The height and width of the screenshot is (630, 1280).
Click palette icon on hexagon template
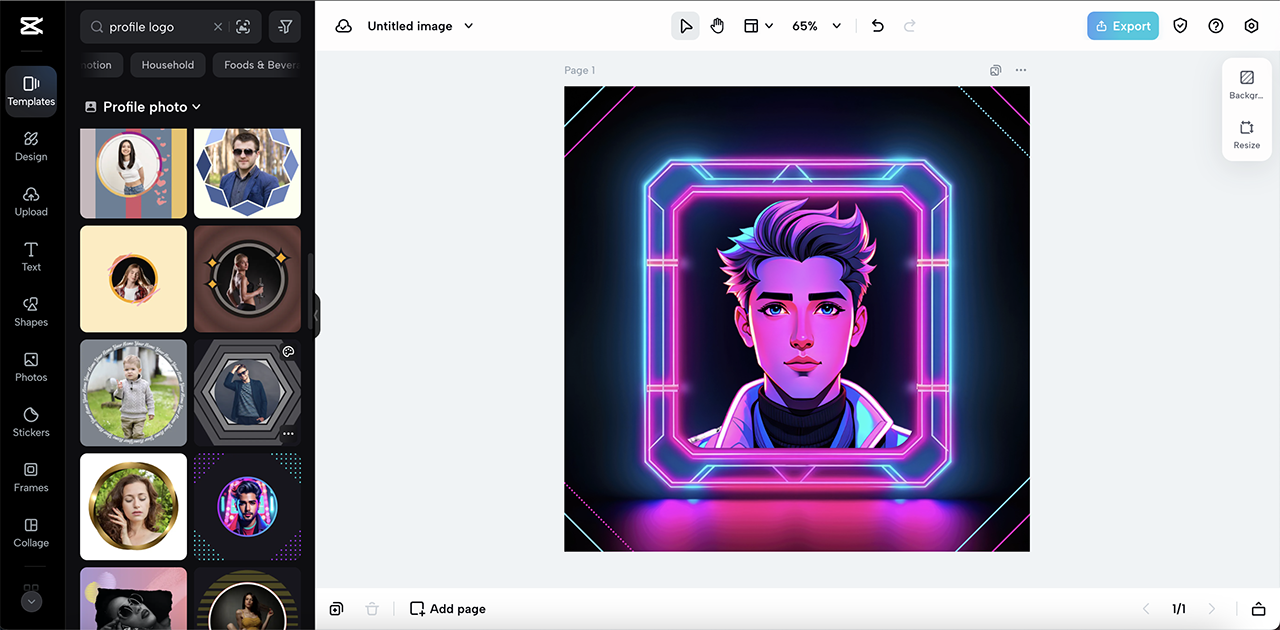[288, 351]
